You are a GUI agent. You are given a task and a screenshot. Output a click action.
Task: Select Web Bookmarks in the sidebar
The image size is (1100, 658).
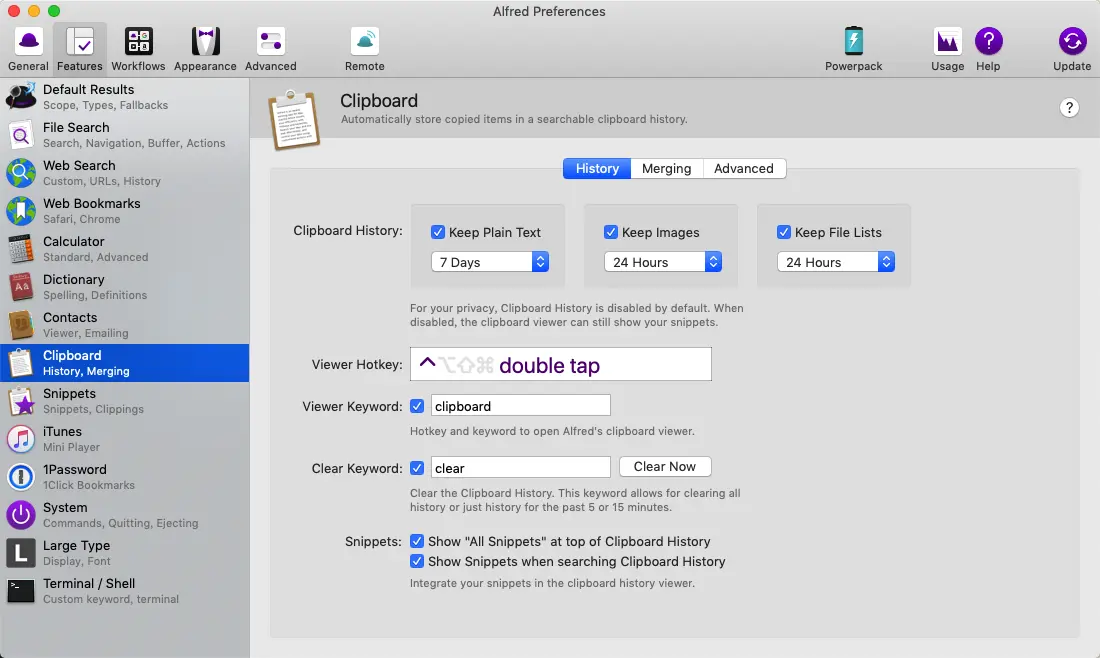125,210
